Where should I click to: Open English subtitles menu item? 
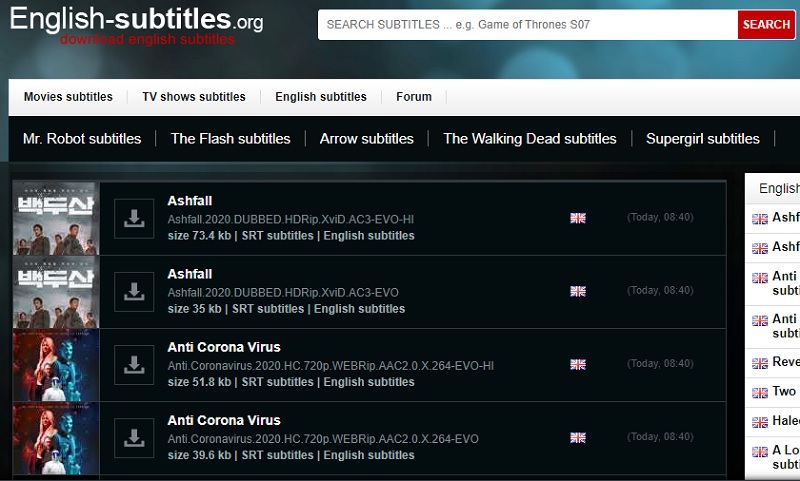[321, 96]
